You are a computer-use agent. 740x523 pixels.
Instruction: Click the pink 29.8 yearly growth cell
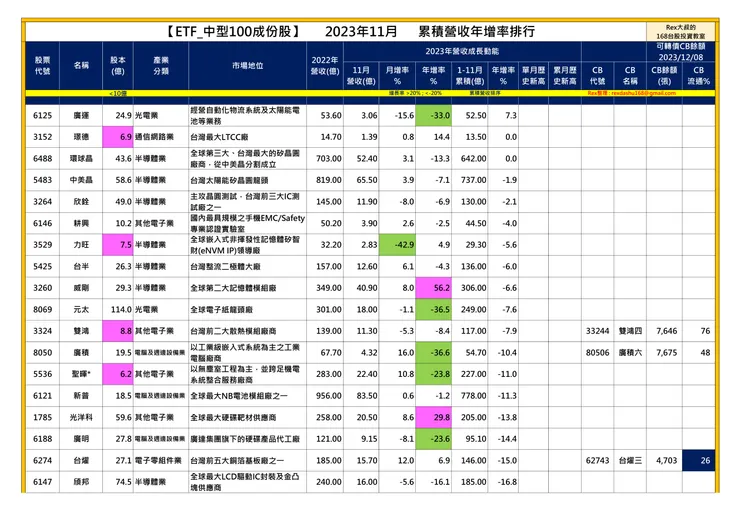(433, 417)
